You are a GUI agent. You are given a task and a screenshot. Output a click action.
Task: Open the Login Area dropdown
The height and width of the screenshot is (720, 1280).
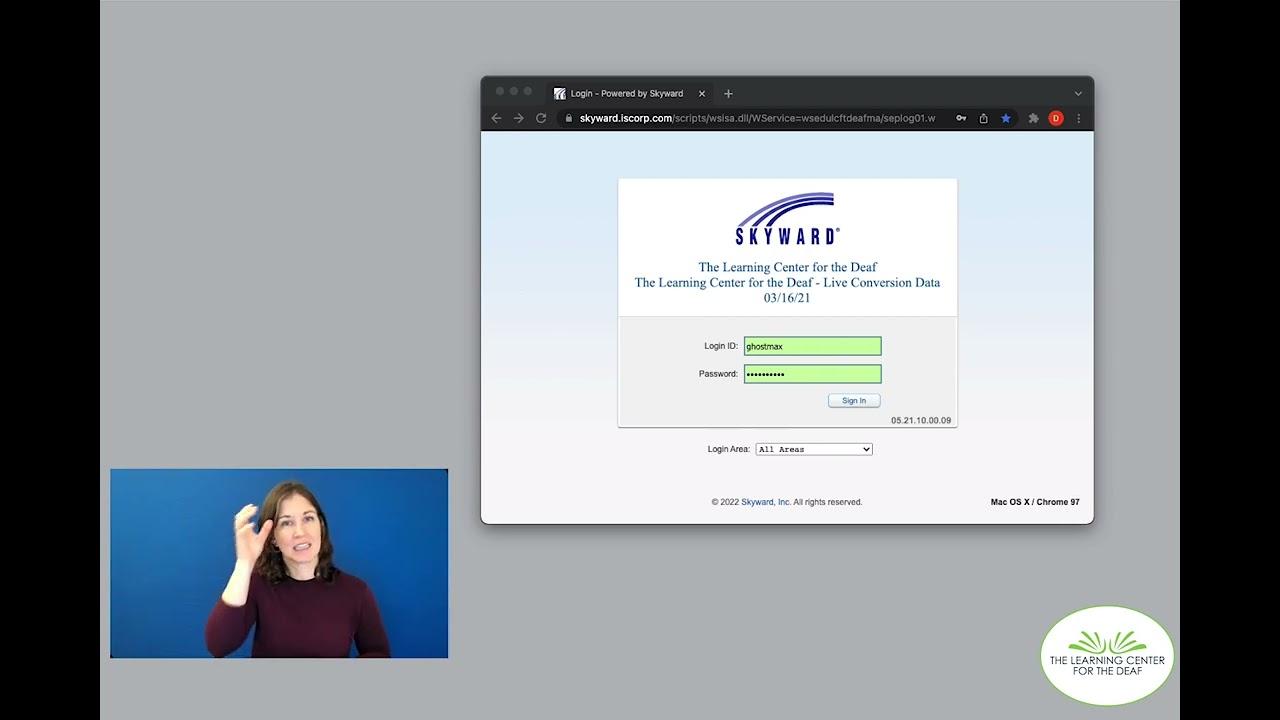tap(814, 449)
